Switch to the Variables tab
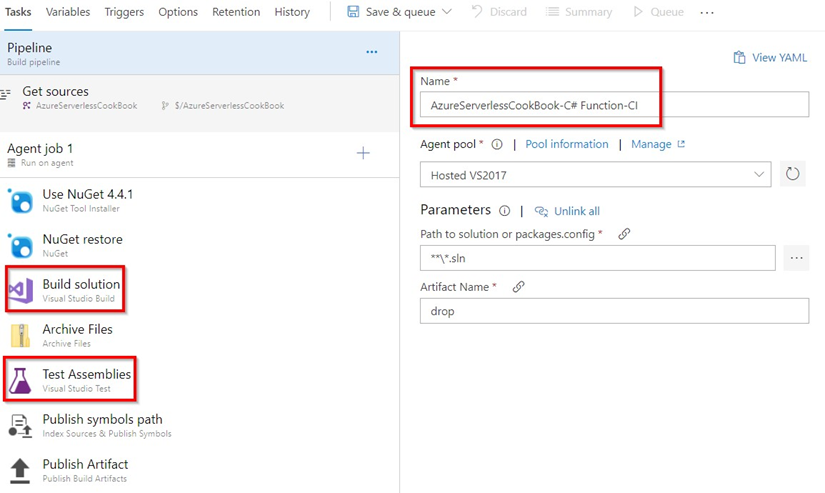The image size is (825, 493). coord(68,12)
